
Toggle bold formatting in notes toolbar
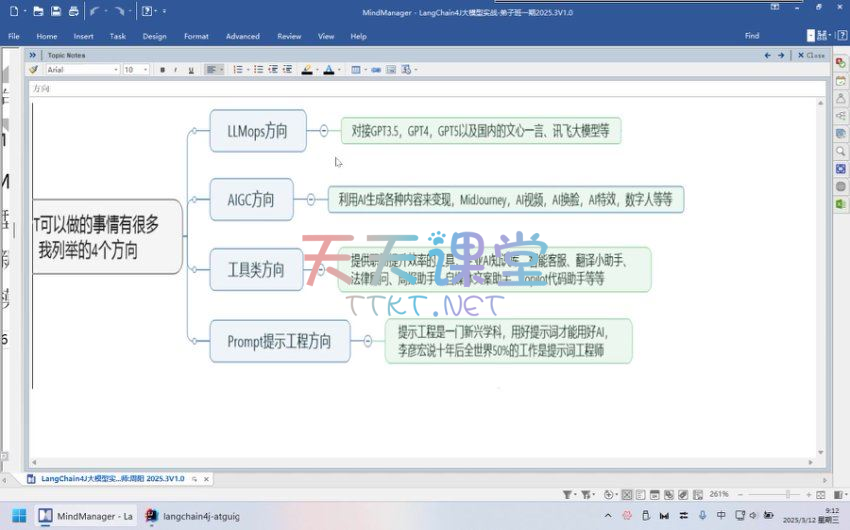pos(162,70)
